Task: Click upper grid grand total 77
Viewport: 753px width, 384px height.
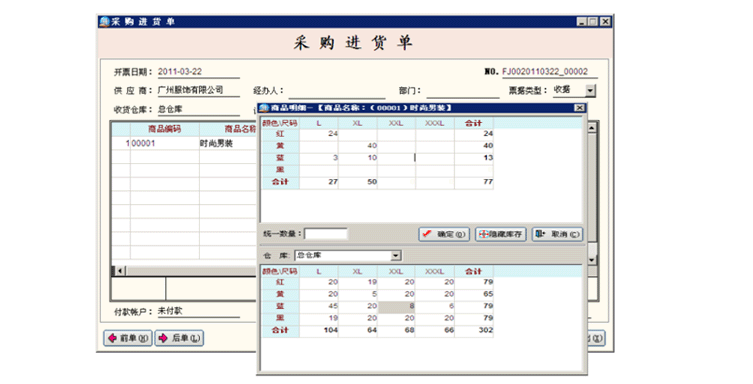Action: pyautogui.click(x=474, y=182)
